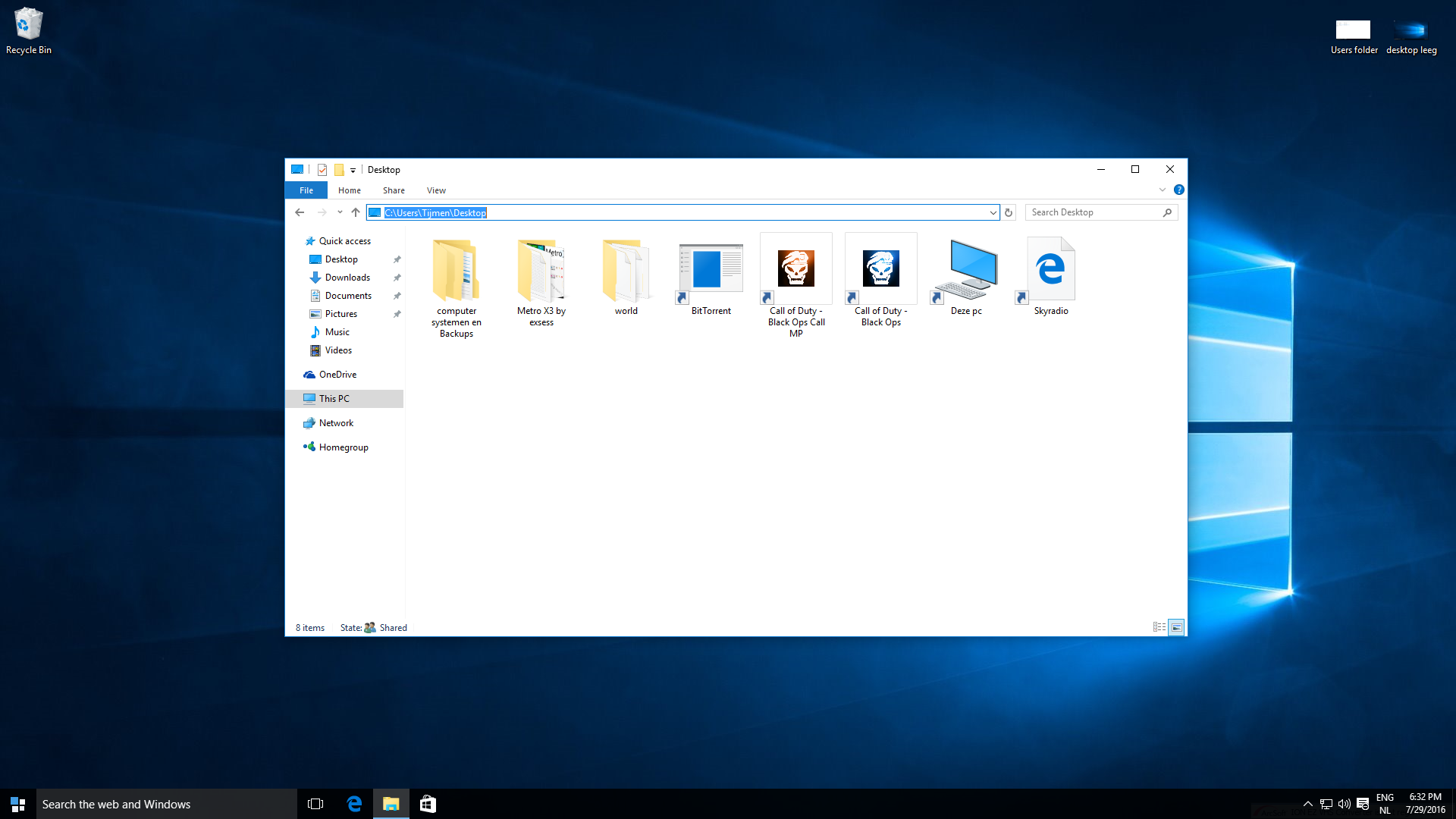Open the File ribbon tab

click(306, 190)
